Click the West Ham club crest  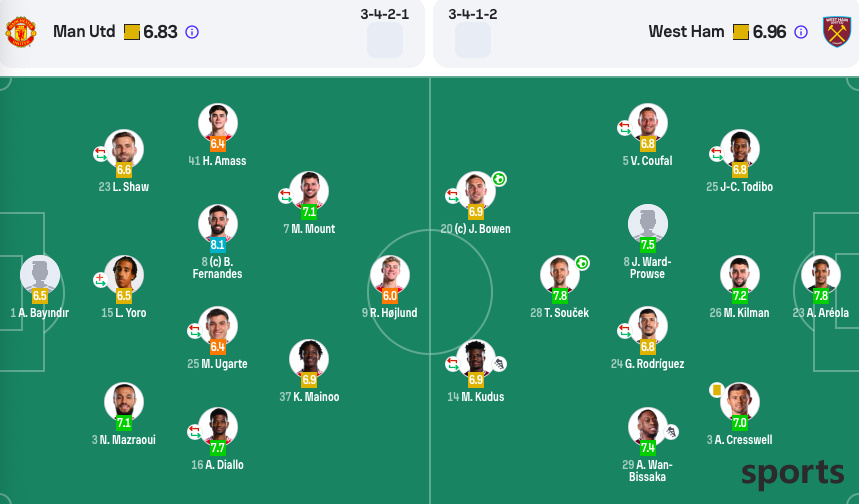[x=837, y=32]
